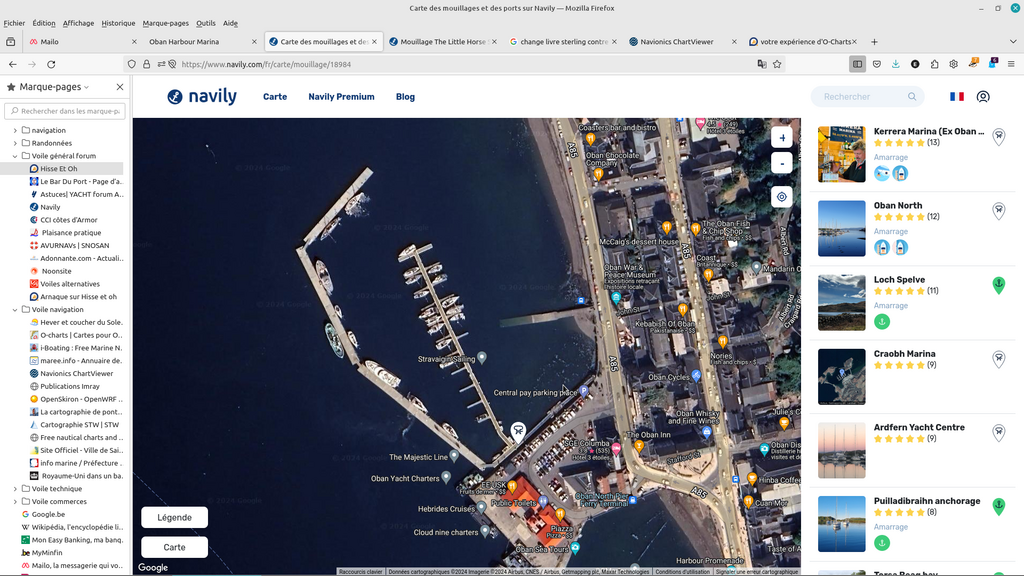Viewport: 1024px width, 576px height.
Task: Open the Blog link
Action: pos(405,97)
